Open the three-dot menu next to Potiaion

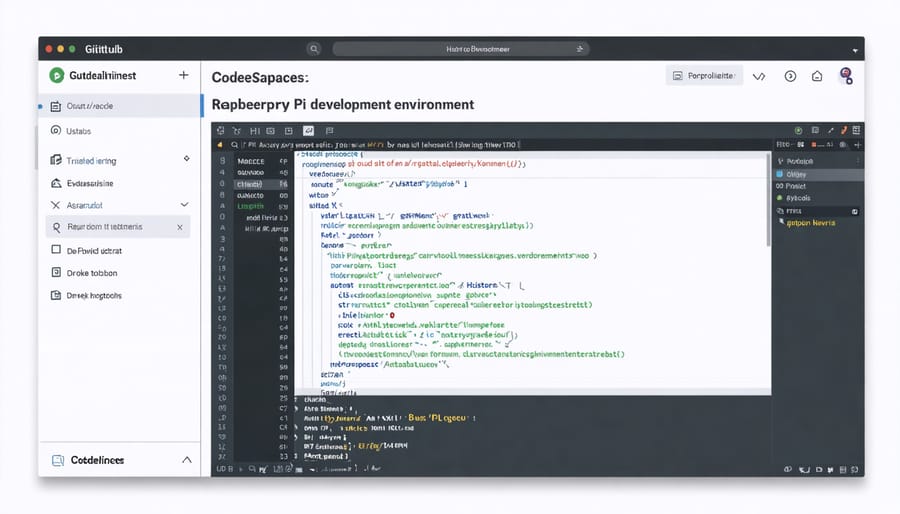858,161
